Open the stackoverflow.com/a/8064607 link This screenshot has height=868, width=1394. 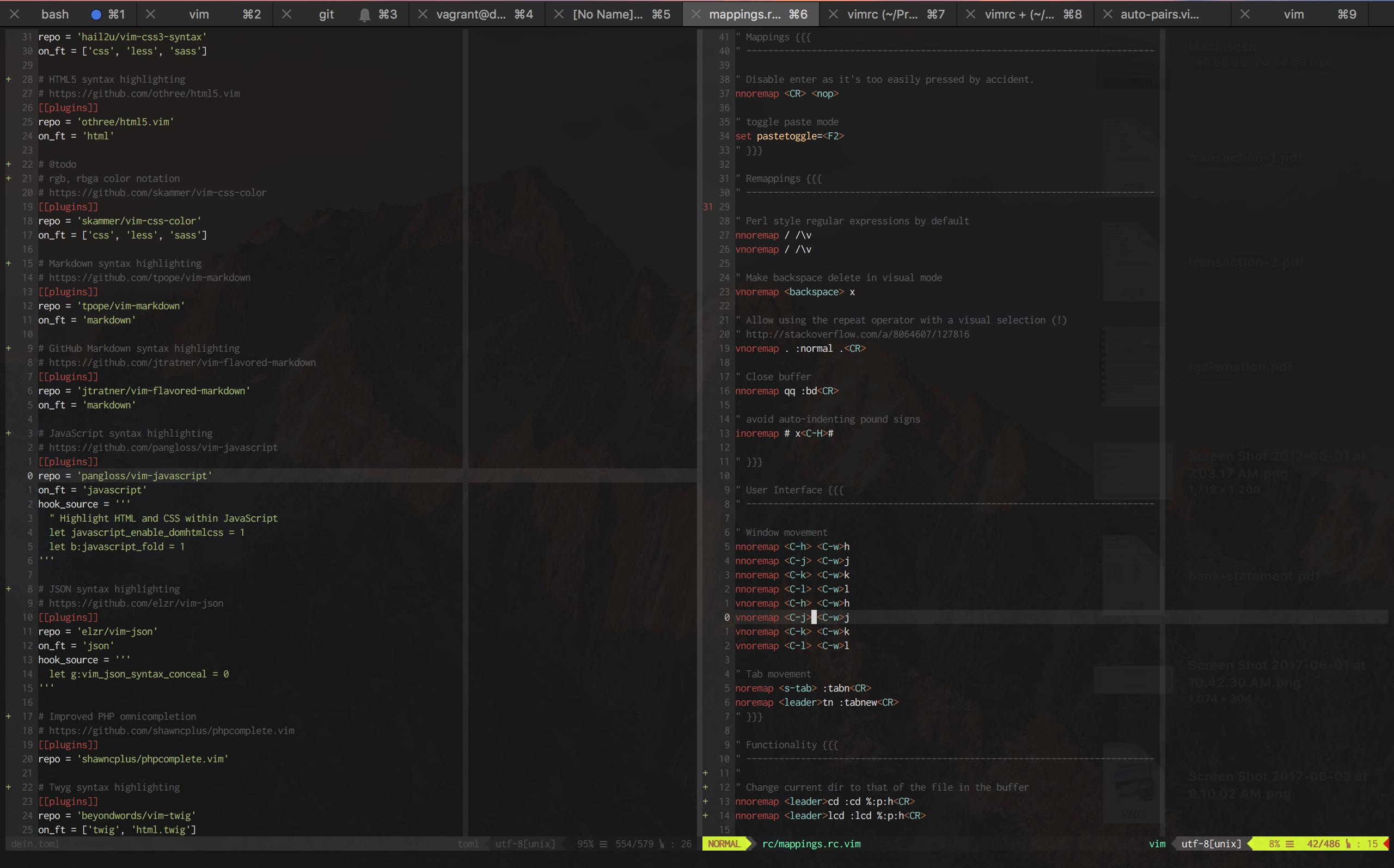(x=857, y=334)
